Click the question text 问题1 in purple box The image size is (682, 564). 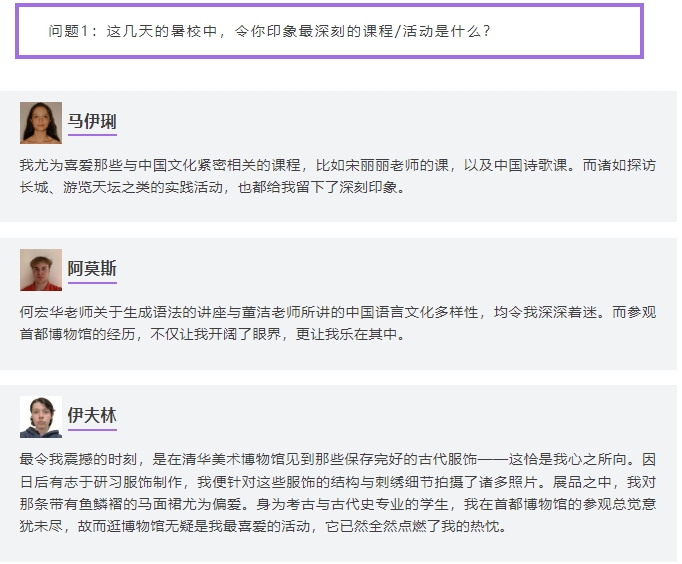click(269, 31)
